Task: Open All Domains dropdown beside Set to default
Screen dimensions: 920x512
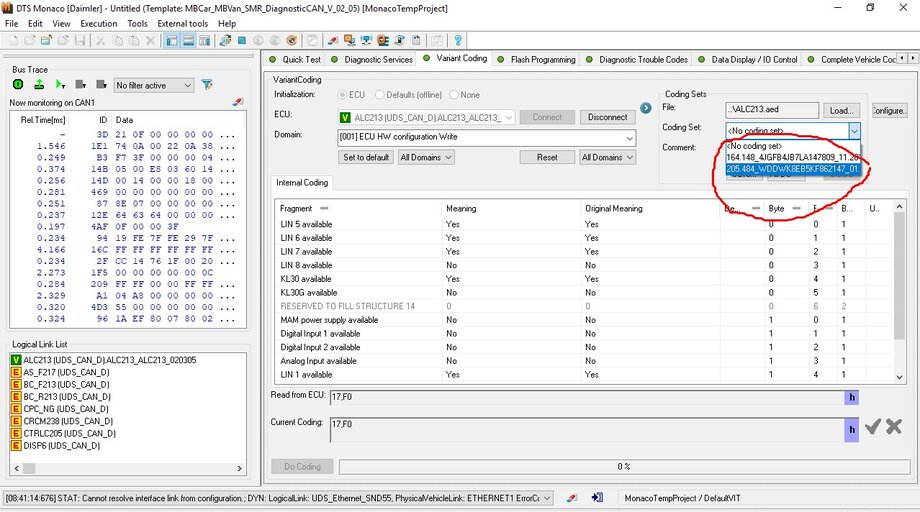Action: 426,157
